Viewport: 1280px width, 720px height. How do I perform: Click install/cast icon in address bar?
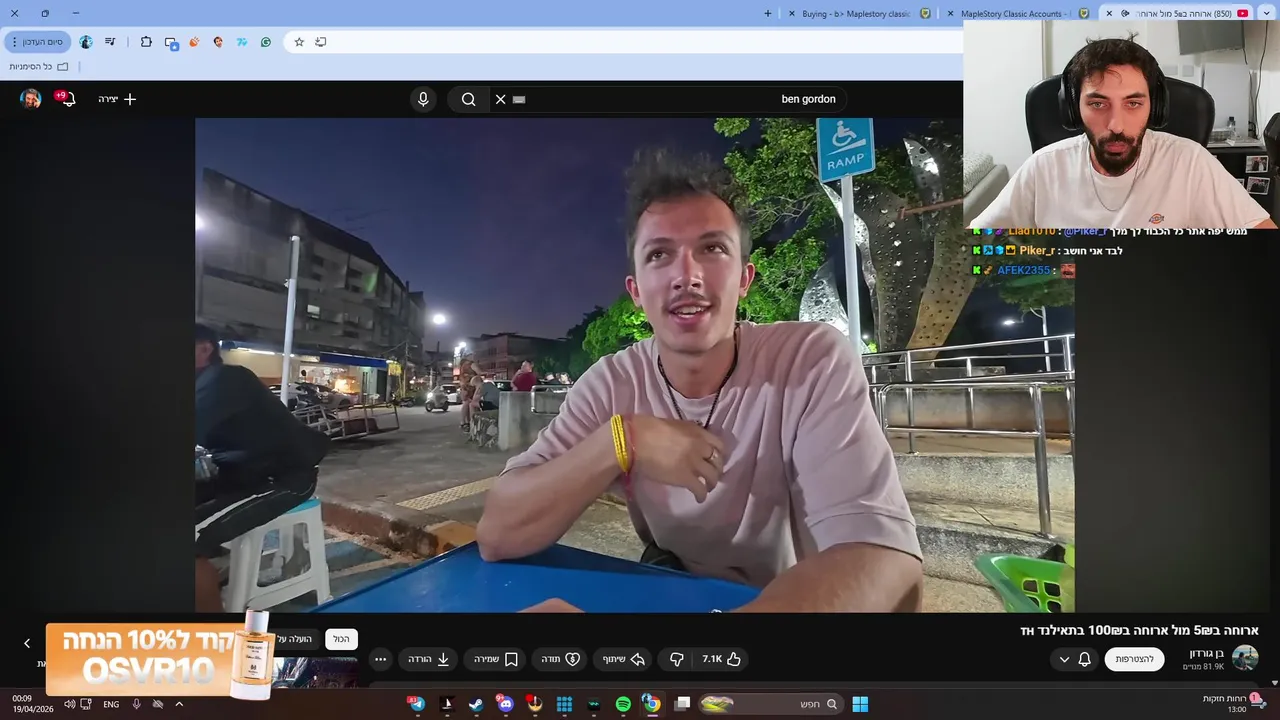(x=321, y=42)
